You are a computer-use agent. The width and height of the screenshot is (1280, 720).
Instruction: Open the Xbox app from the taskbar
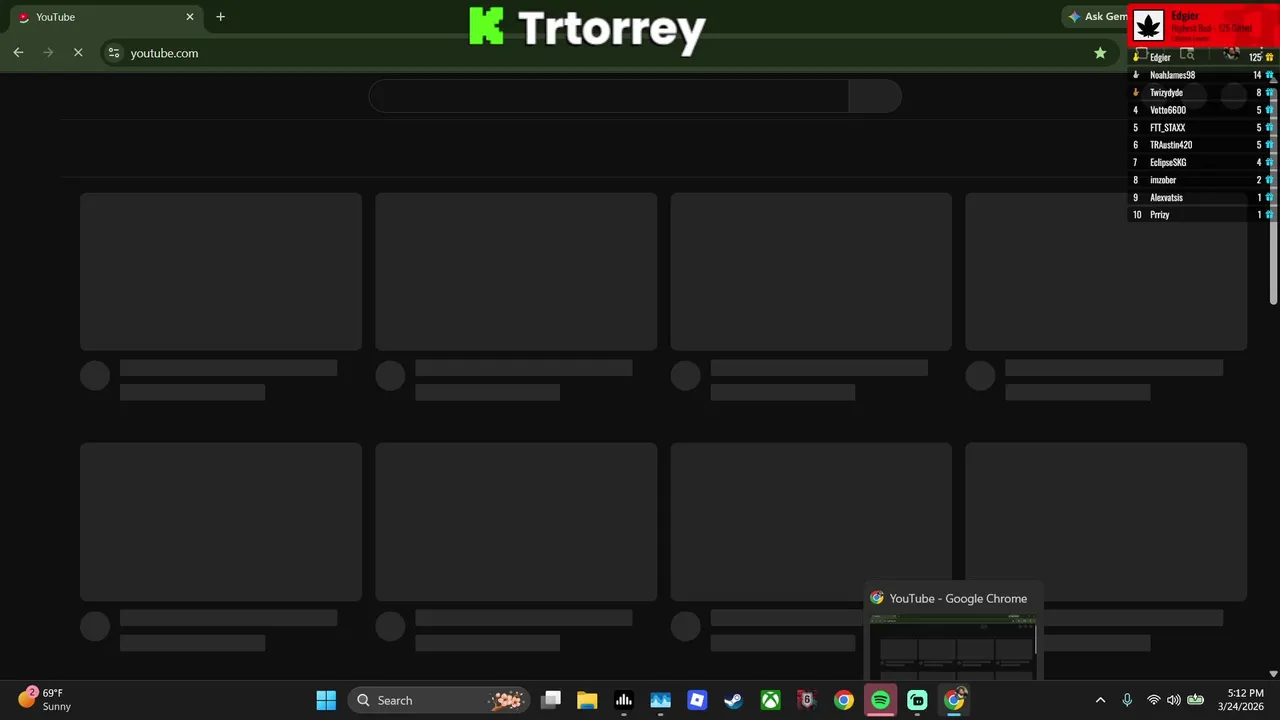coord(770,700)
